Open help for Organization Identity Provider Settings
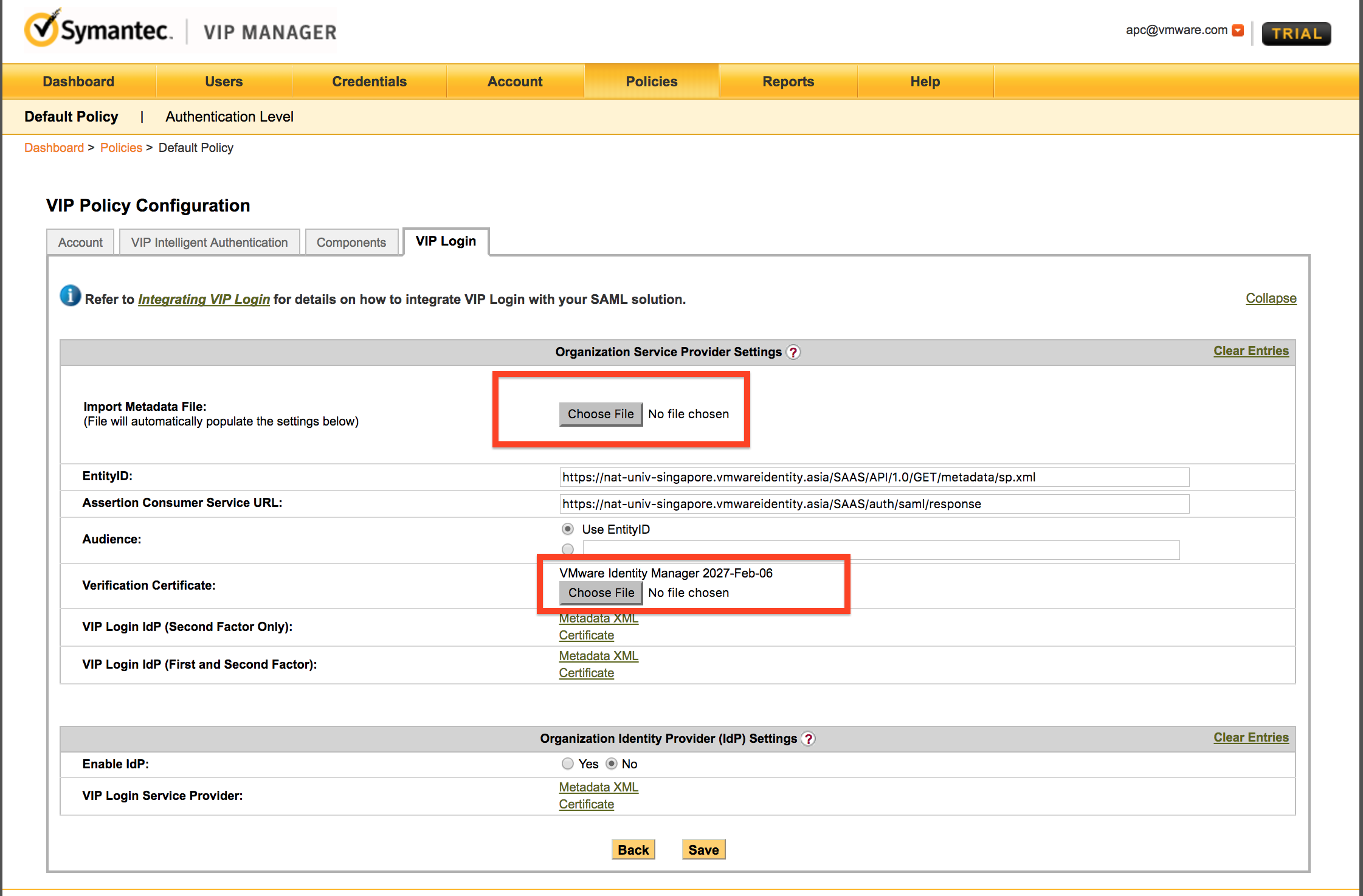Viewport: 1363px width, 896px height. [808, 739]
